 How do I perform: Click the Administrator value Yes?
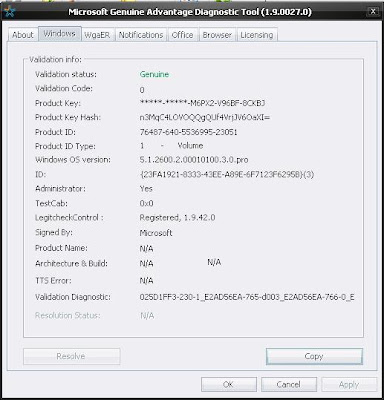coord(146,189)
